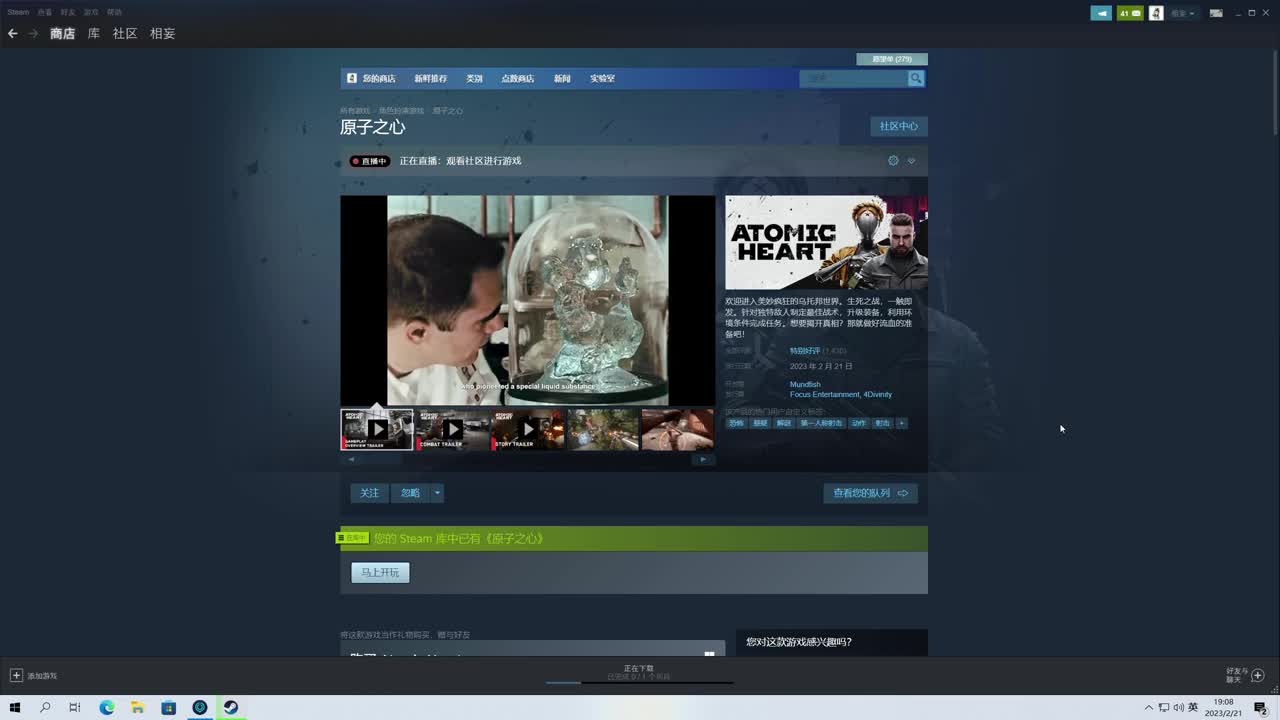Click the thumbnail strip scrollbar track
Screen dimensions: 1280x720
click(x=528, y=460)
